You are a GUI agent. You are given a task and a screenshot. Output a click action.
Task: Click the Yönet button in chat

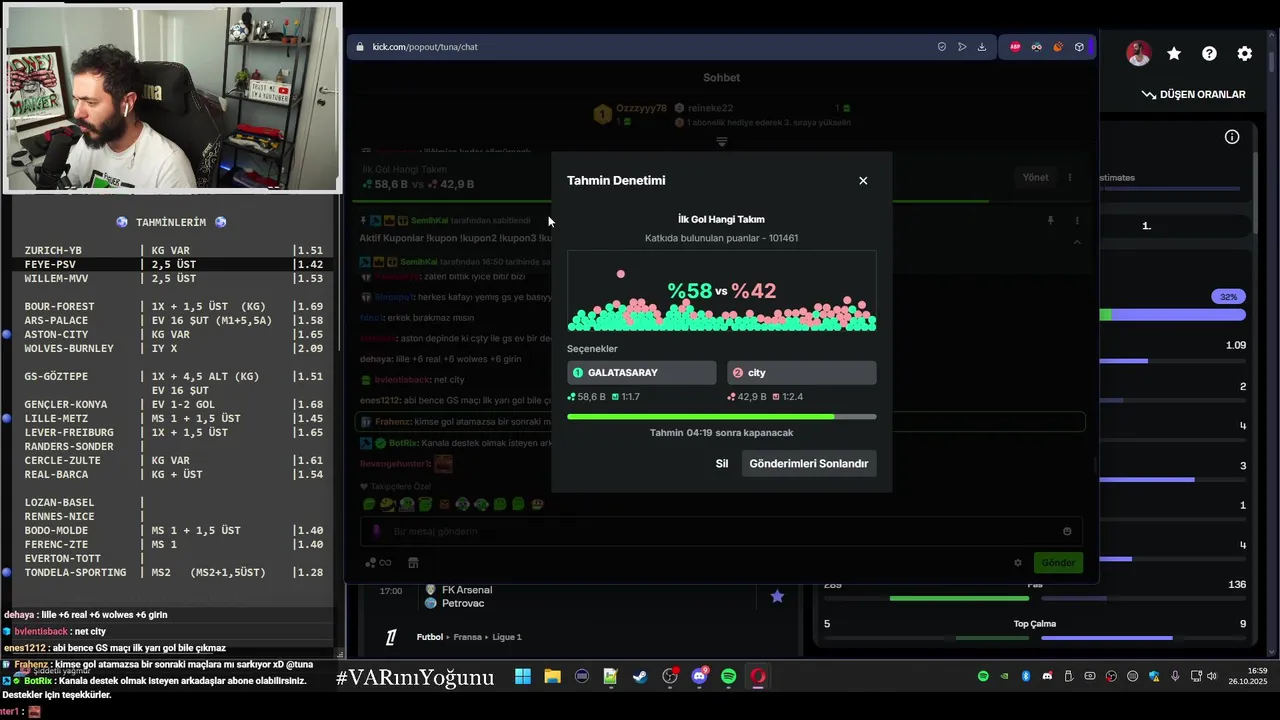[x=1035, y=177]
